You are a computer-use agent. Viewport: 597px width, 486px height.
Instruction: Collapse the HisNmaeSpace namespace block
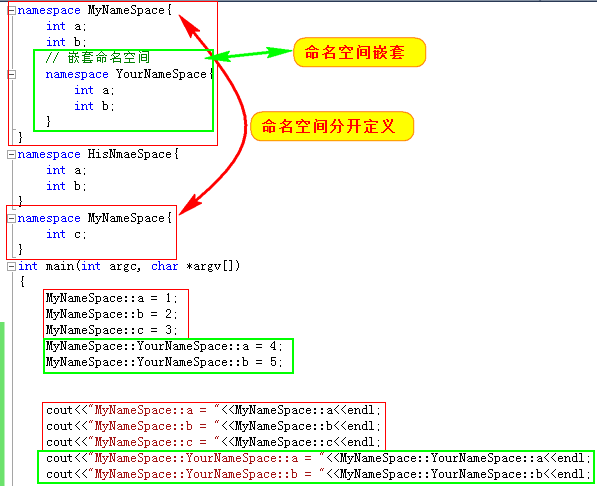coord(12,154)
